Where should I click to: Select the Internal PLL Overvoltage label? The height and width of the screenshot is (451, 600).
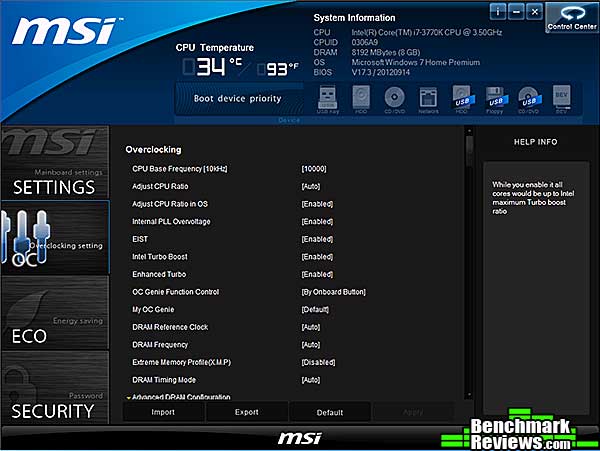[x=171, y=221]
